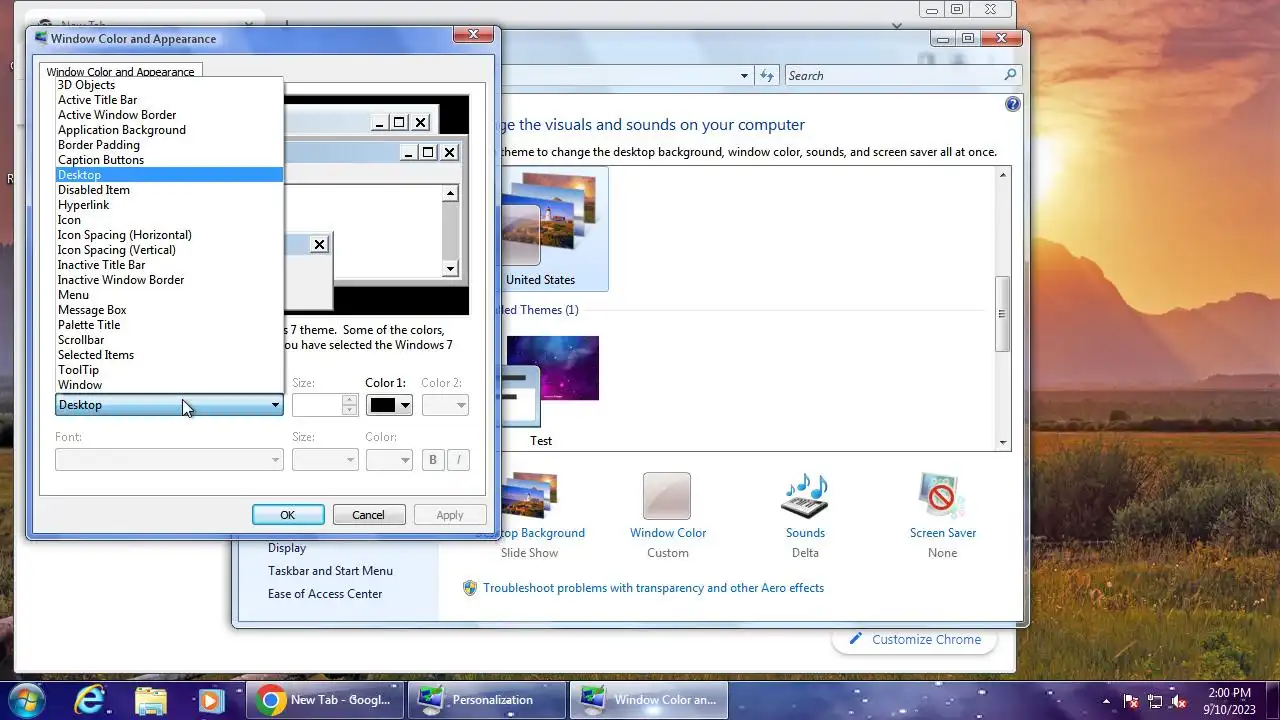Select Icon Spacing (Horizontal) entry

(169, 235)
